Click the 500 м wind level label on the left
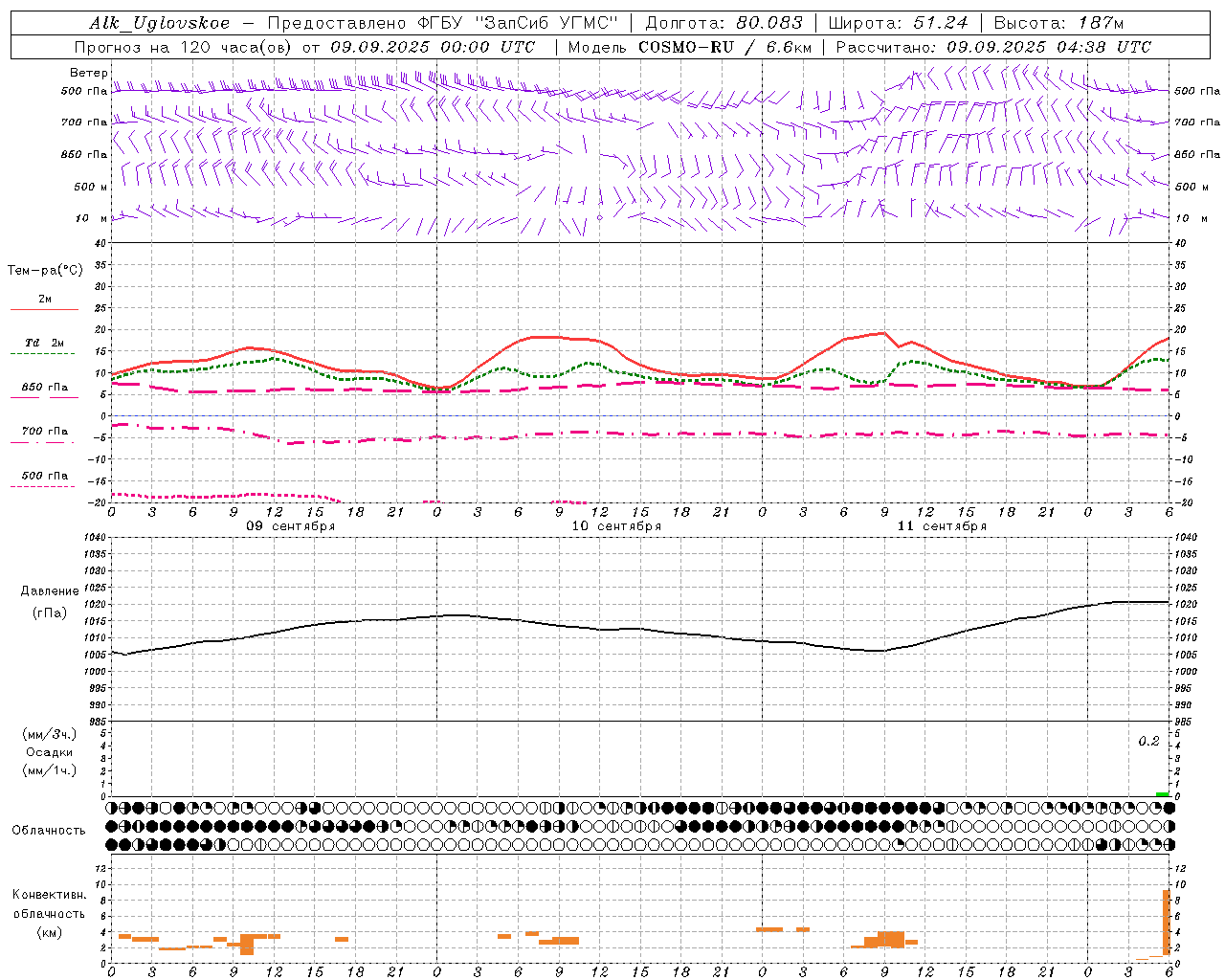 pyautogui.click(x=91, y=187)
